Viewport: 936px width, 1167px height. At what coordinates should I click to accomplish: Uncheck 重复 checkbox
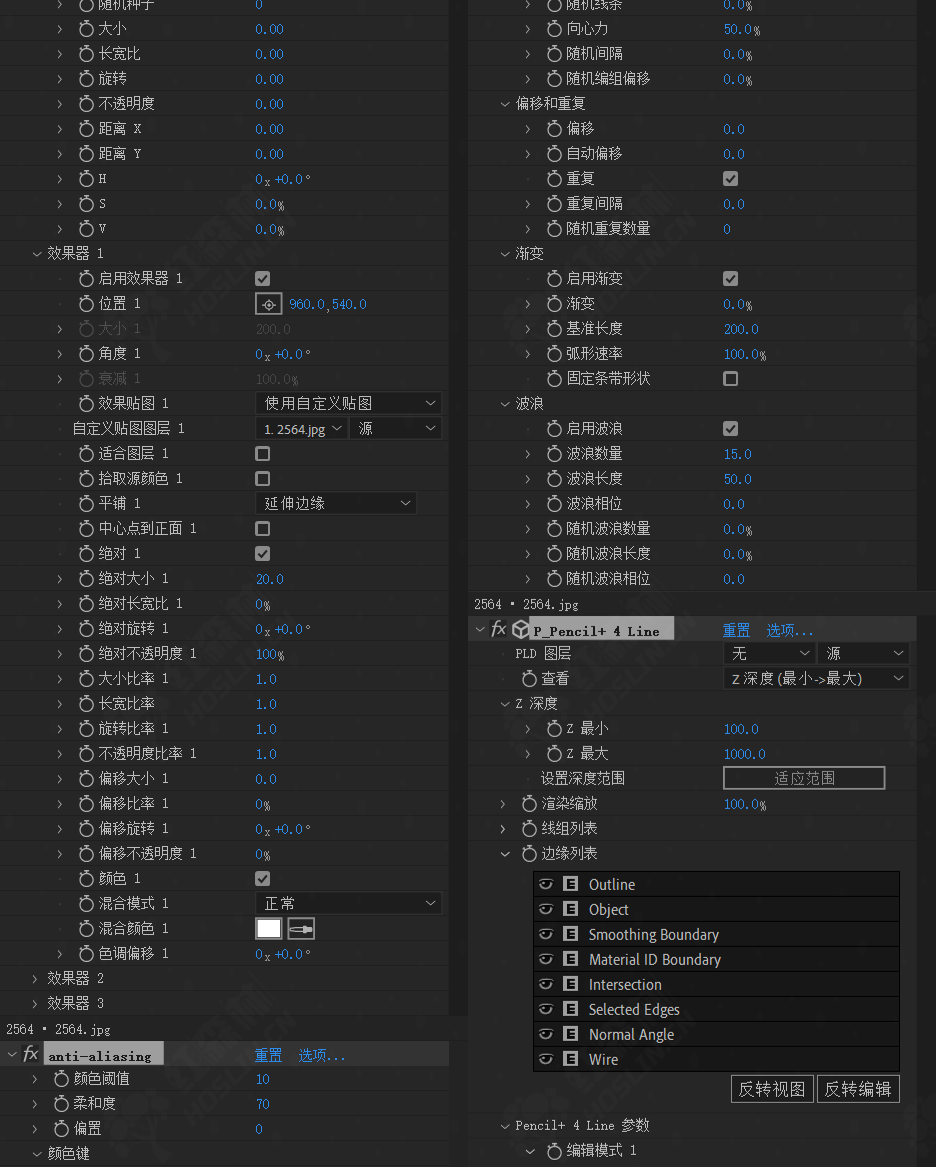[731, 179]
